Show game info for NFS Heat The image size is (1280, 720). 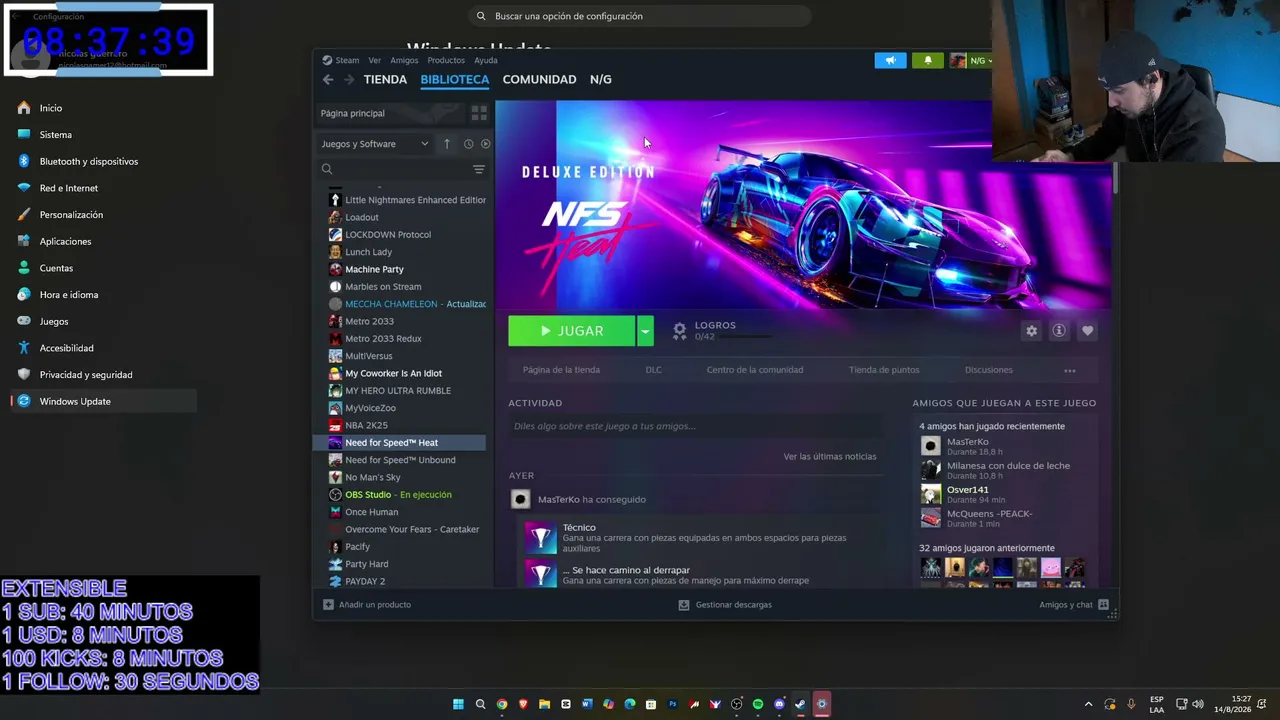tap(1059, 331)
